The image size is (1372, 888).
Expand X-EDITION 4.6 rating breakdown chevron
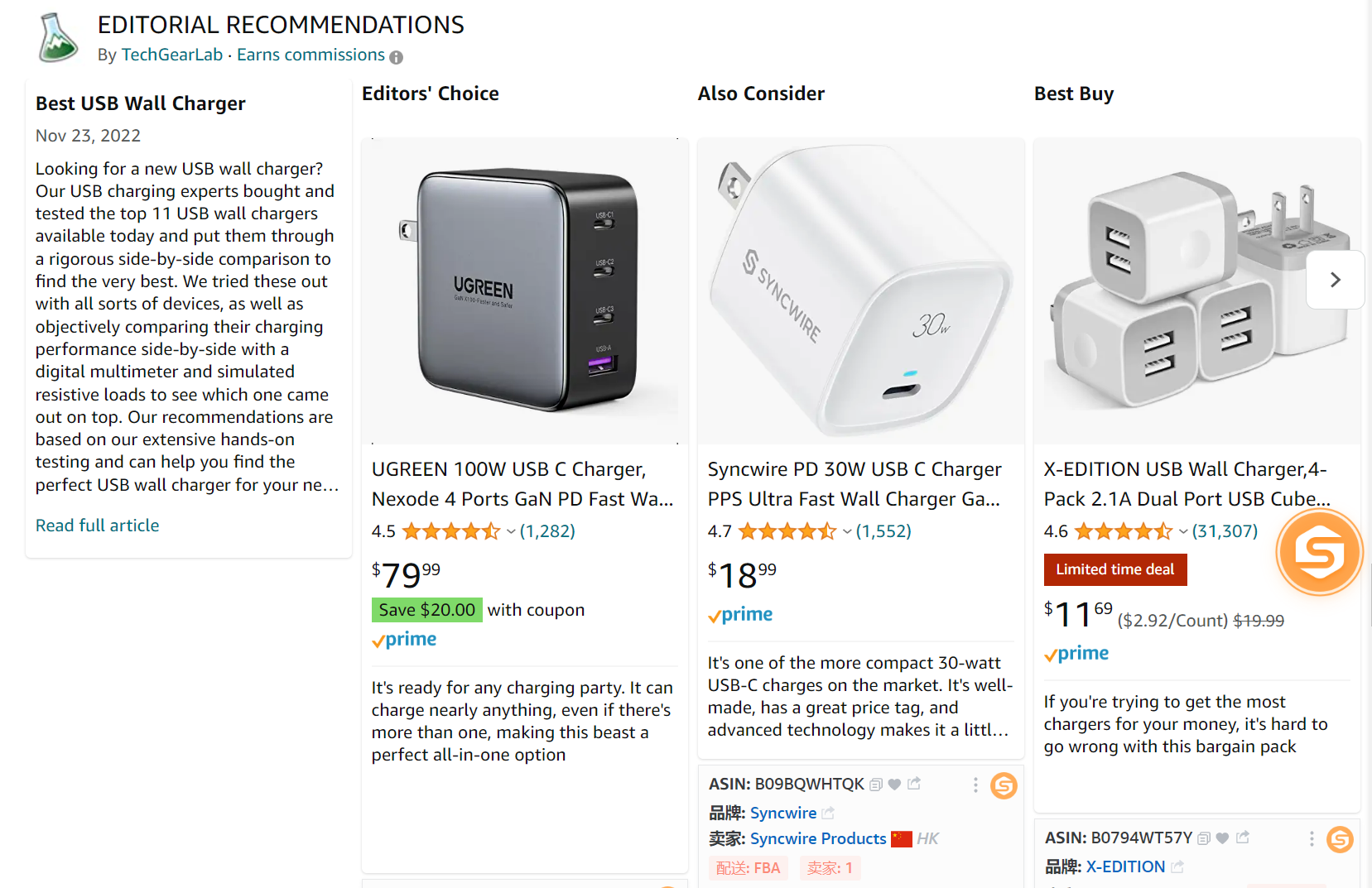(x=1183, y=532)
